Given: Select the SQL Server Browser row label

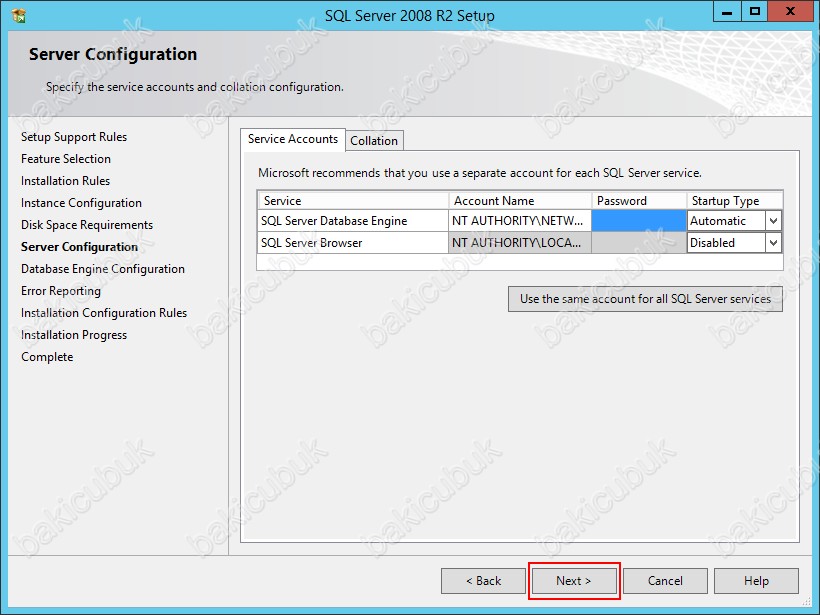Looking at the screenshot, I should coord(312,243).
